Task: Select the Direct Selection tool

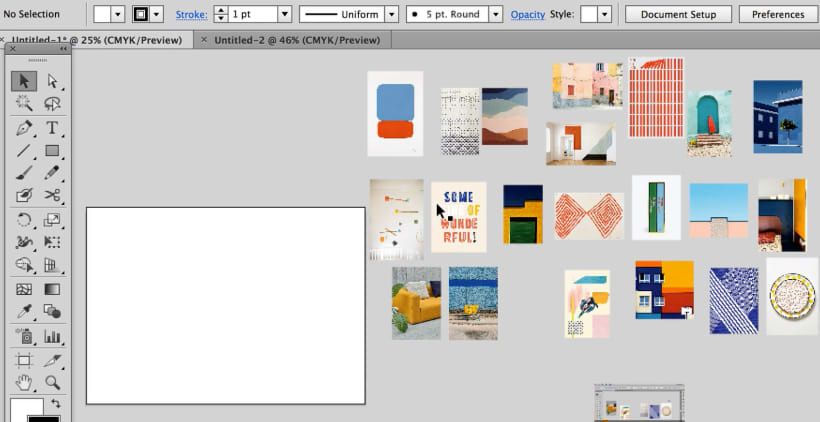Action: [x=52, y=81]
